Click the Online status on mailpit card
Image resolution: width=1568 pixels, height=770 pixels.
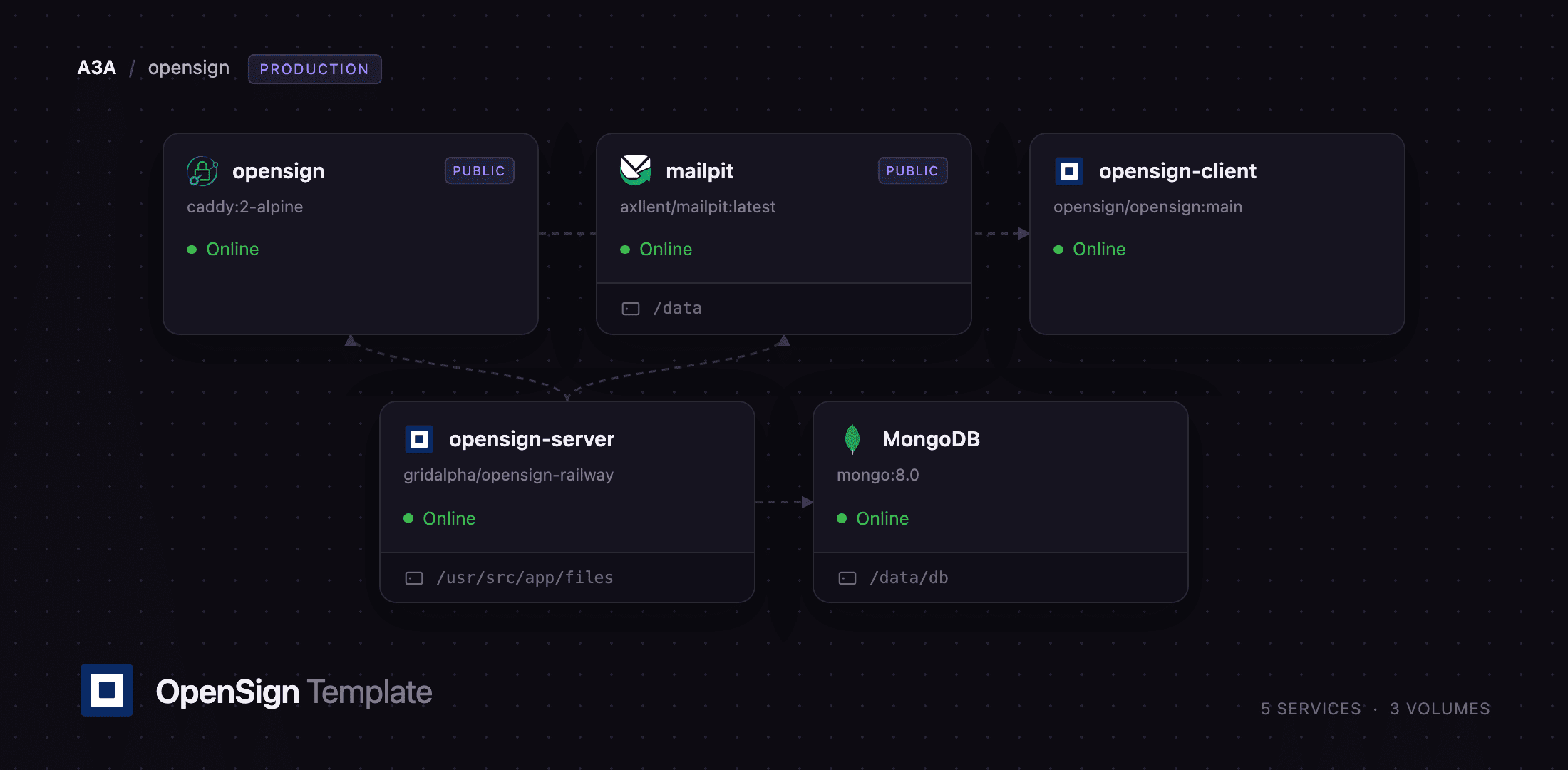click(666, 249)
